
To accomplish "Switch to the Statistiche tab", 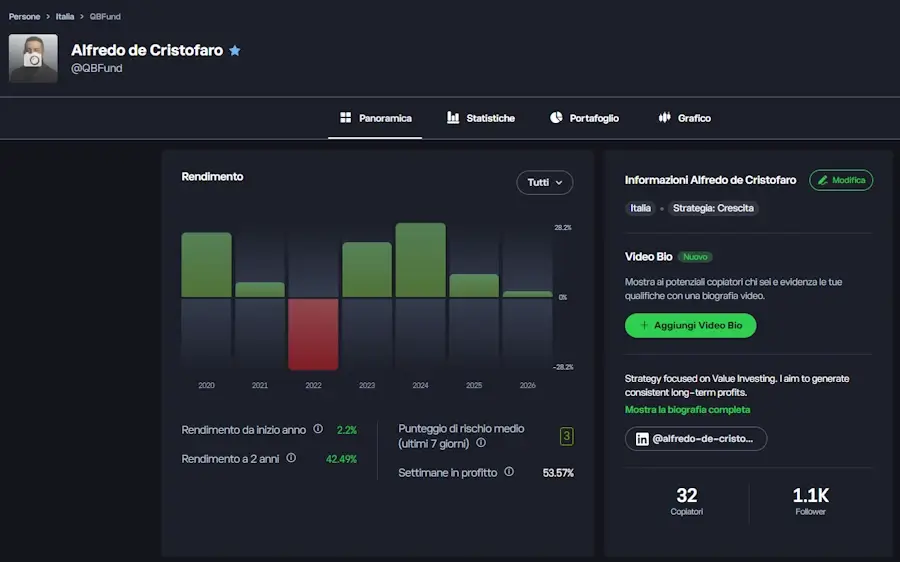I will tap(480, 118).
